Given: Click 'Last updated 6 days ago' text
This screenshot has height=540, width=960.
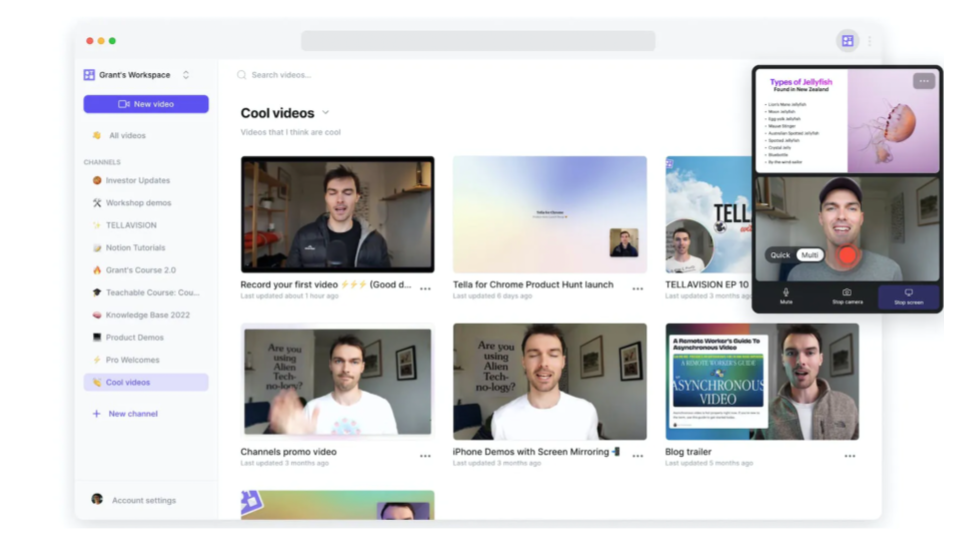Looking at the screenshot, I should 492,296.
